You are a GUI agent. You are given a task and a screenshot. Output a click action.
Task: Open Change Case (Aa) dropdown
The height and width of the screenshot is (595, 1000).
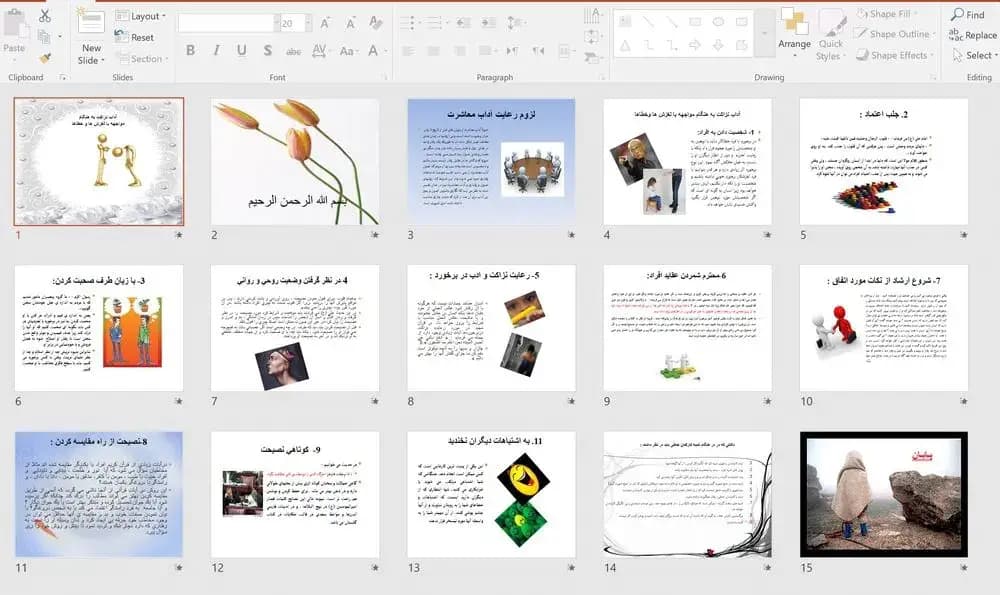pos(347,51)
